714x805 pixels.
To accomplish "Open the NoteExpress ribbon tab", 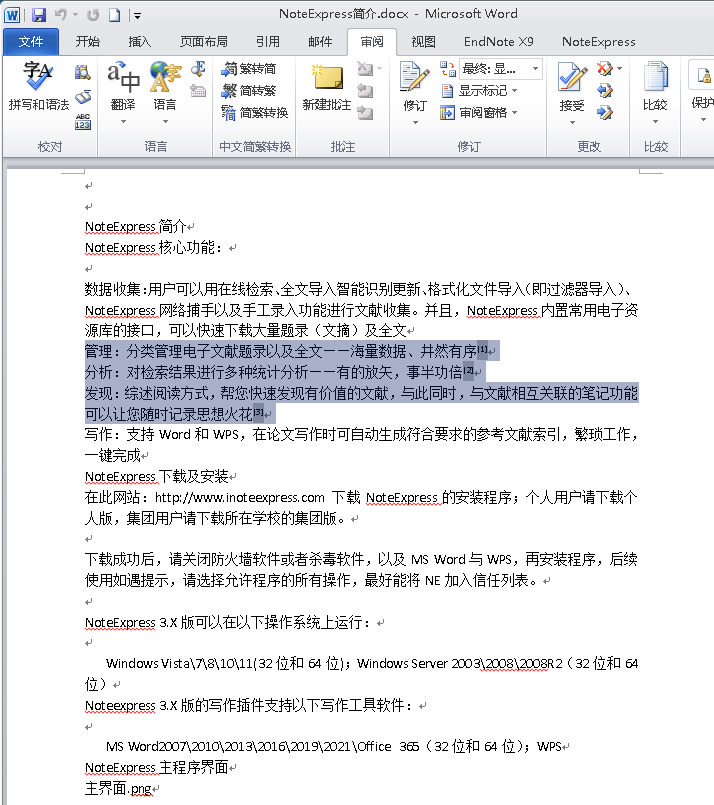I will click(x=599, y=42).
